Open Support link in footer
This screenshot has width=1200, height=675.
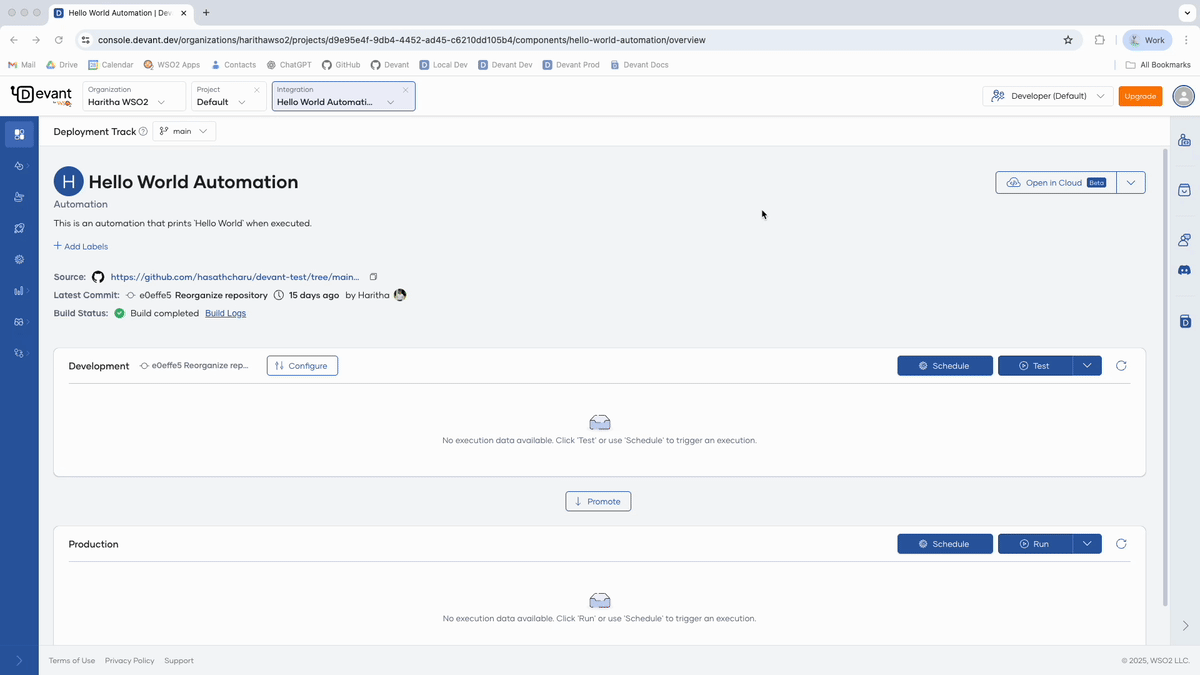pyautogui.click(x=179, y=661)
